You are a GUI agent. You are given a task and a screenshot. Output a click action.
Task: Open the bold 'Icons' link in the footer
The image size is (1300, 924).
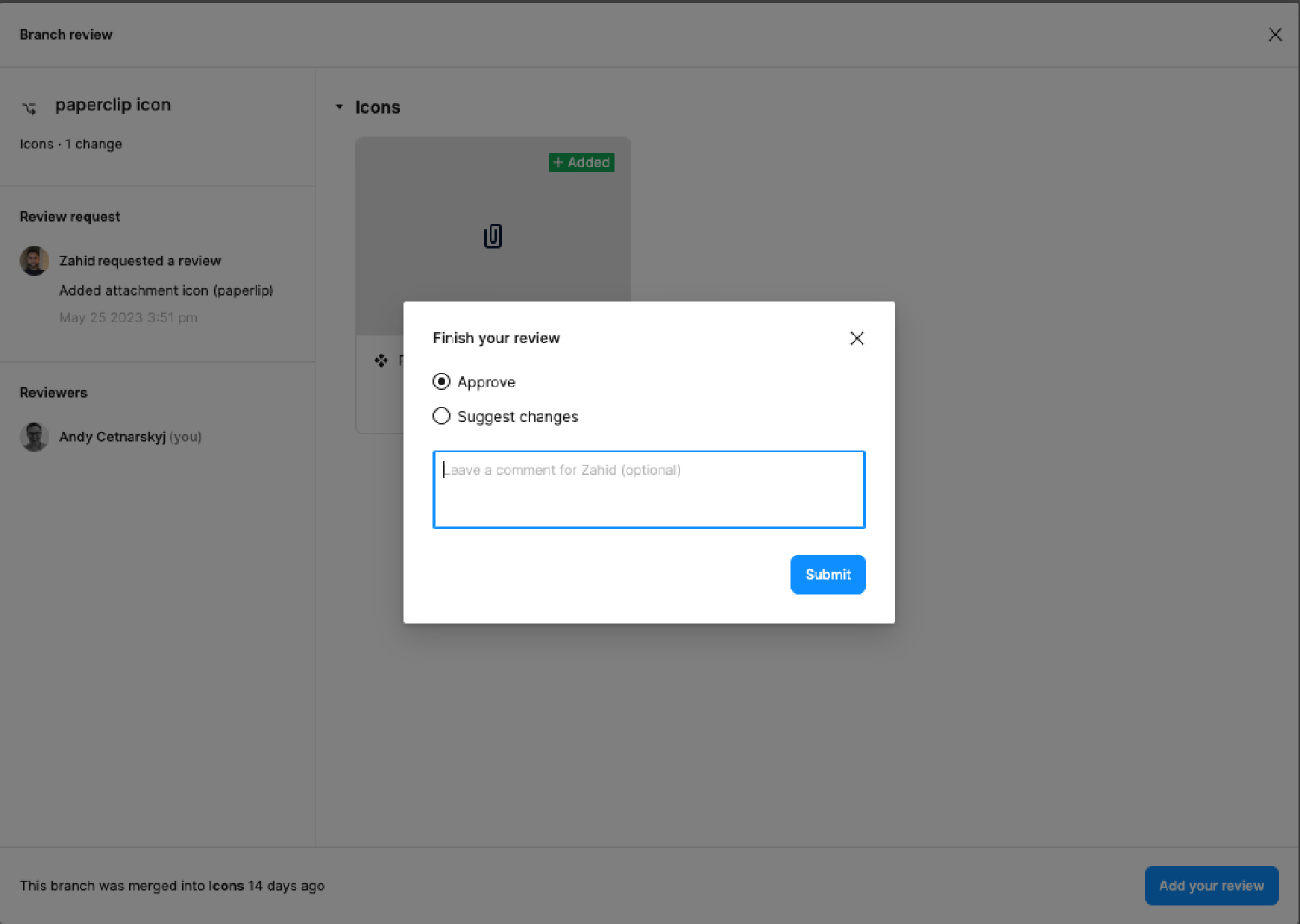coord(225,886)
